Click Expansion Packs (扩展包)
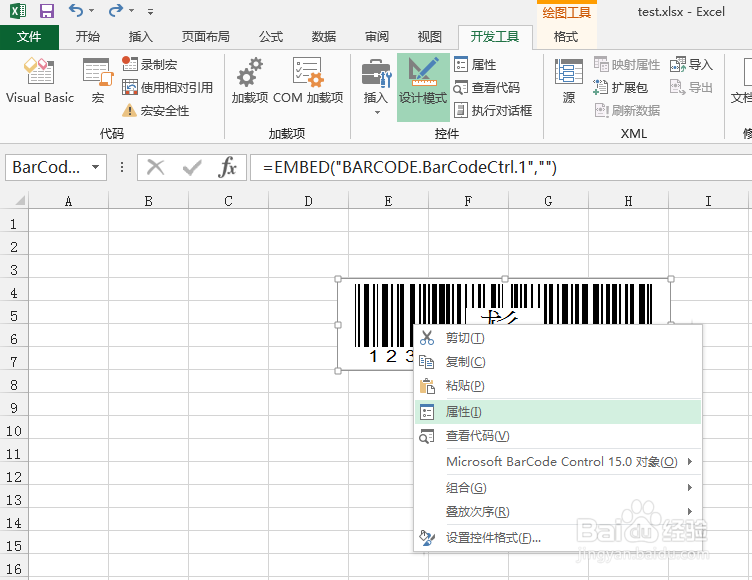The image size is (752, 580). [621, 87]
